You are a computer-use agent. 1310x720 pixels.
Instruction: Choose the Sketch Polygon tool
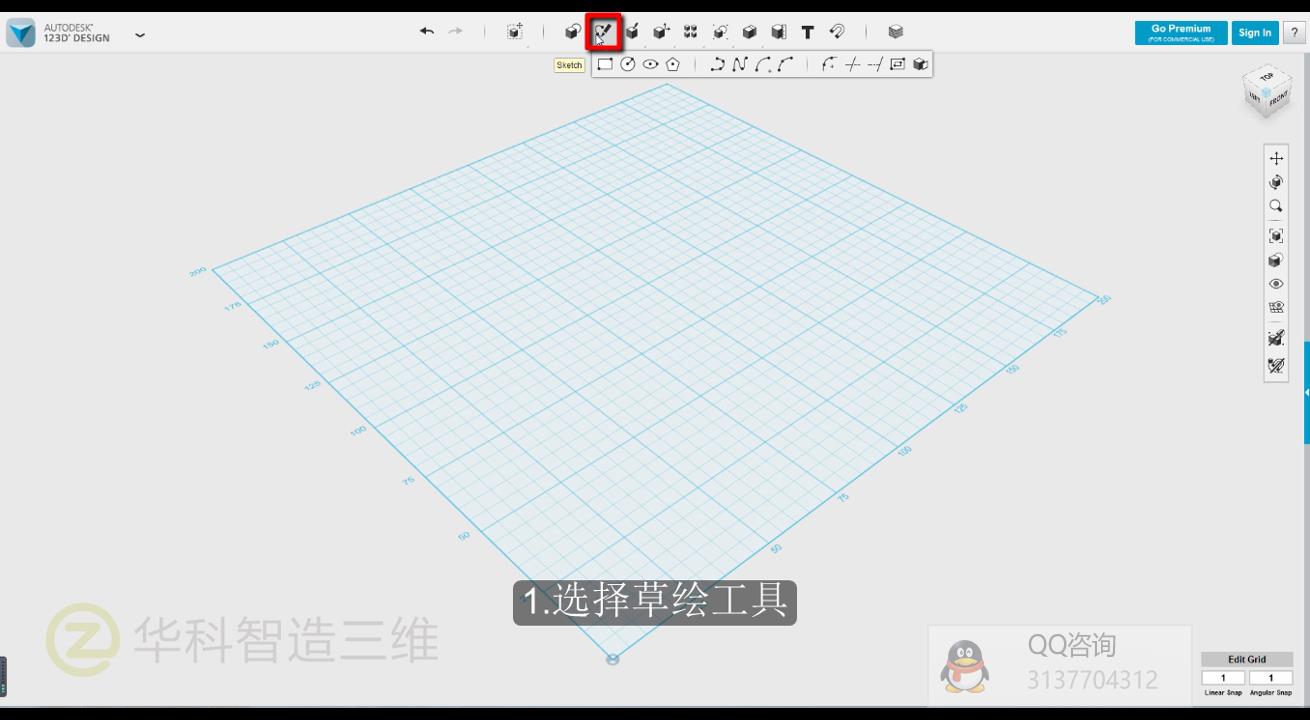point(673,65)
